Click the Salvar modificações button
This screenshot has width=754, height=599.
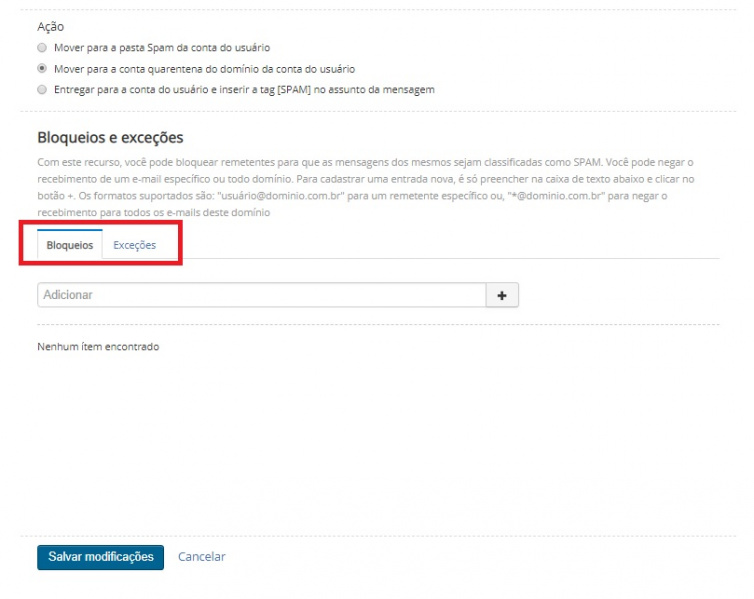[x=100, y=557]
